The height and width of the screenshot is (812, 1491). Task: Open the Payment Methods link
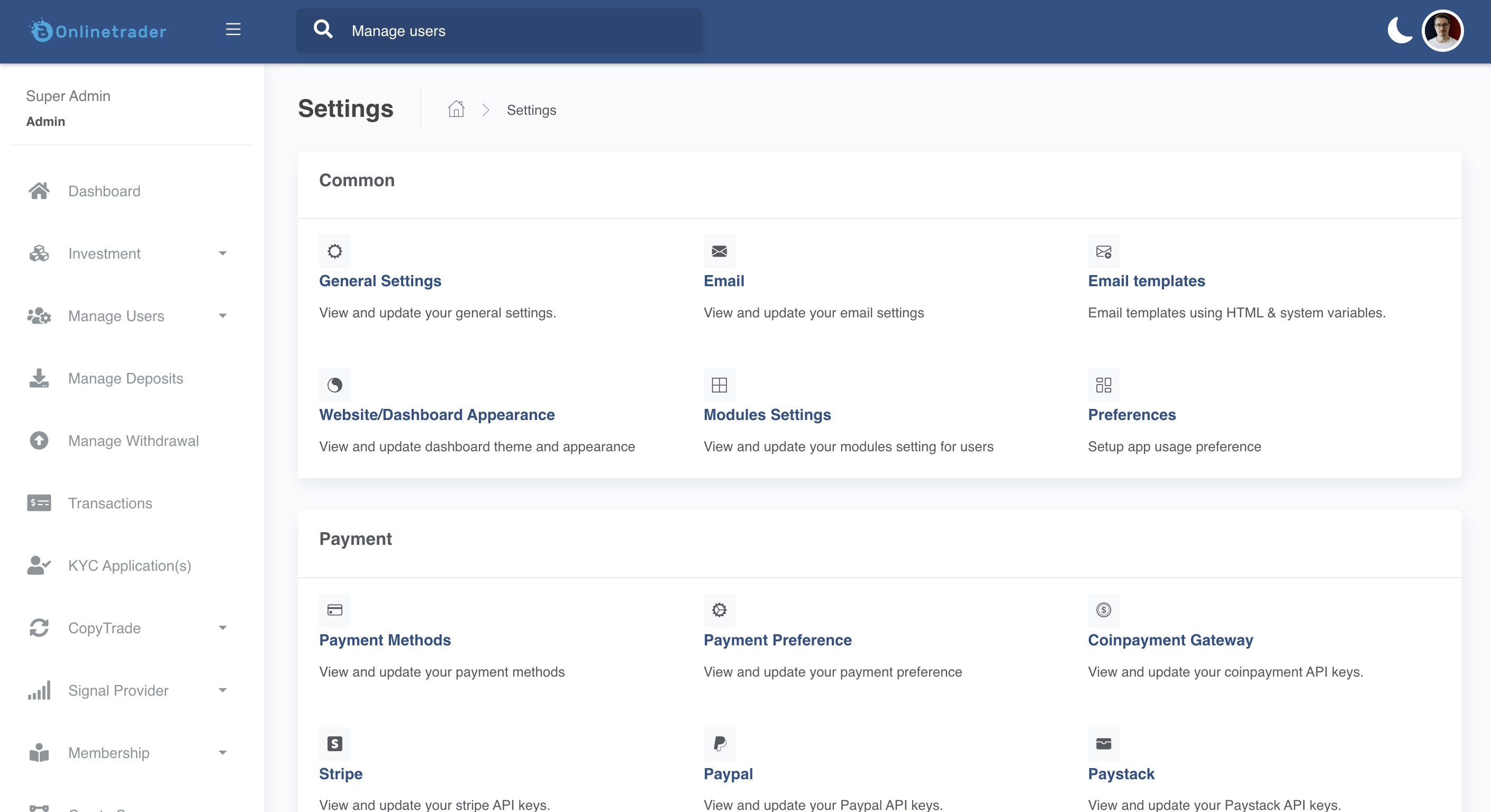click(x=385, y=640)
